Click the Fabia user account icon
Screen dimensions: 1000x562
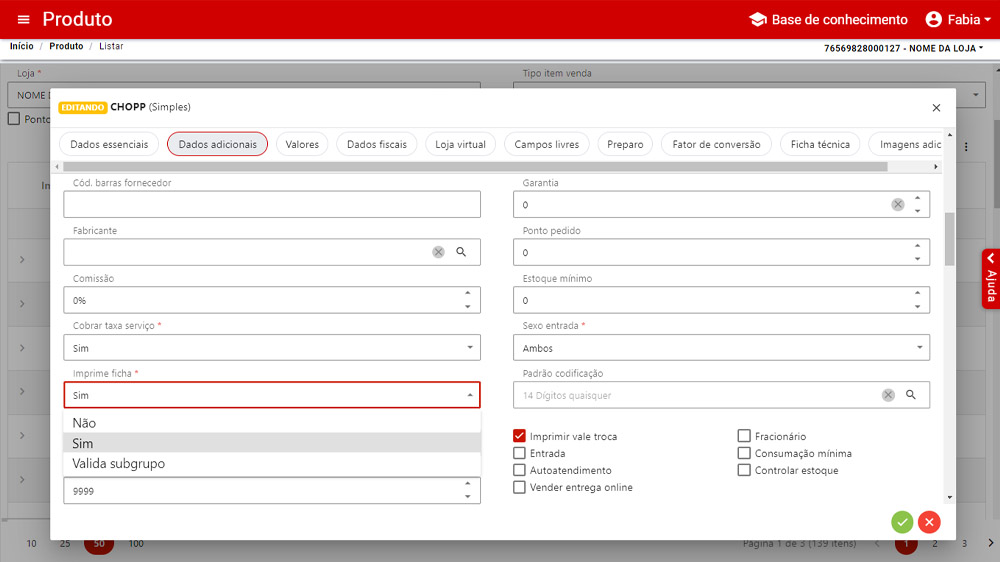pyautogui.click(x=934, y=20)
